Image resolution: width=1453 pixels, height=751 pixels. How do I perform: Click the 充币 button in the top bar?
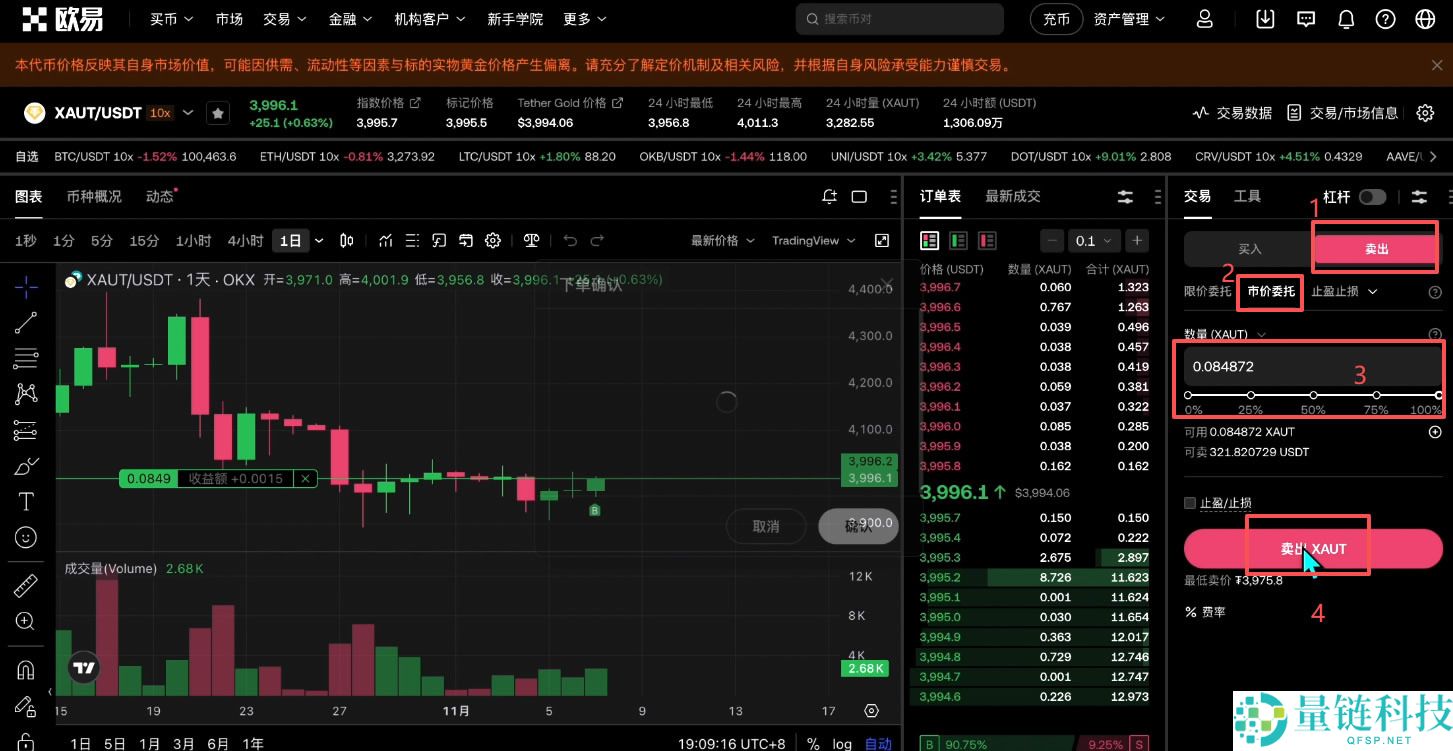coord(1056,18)
